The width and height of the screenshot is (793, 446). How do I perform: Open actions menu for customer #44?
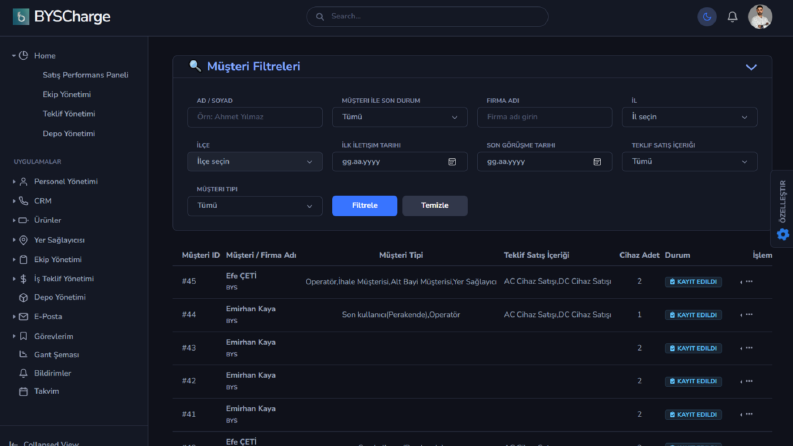[x=747, y=315]
